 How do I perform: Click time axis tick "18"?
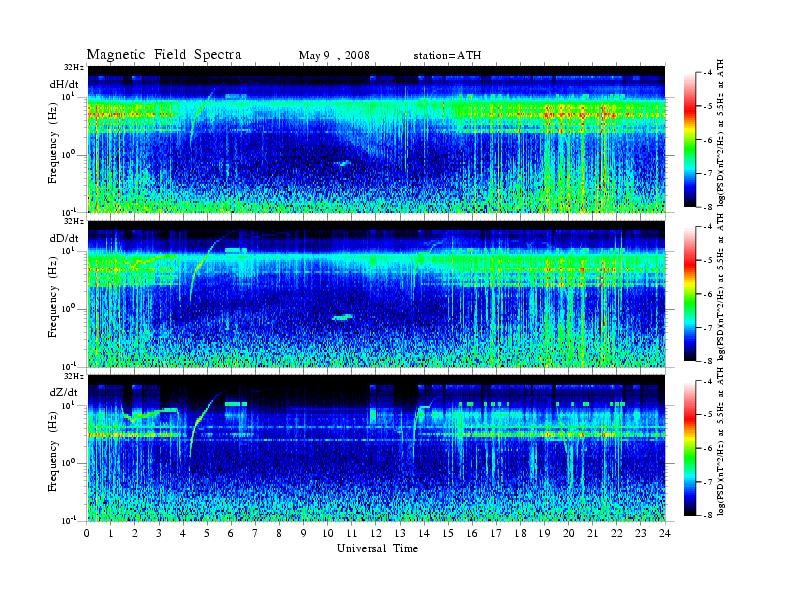pyautogui.click(x=520, y=533)
